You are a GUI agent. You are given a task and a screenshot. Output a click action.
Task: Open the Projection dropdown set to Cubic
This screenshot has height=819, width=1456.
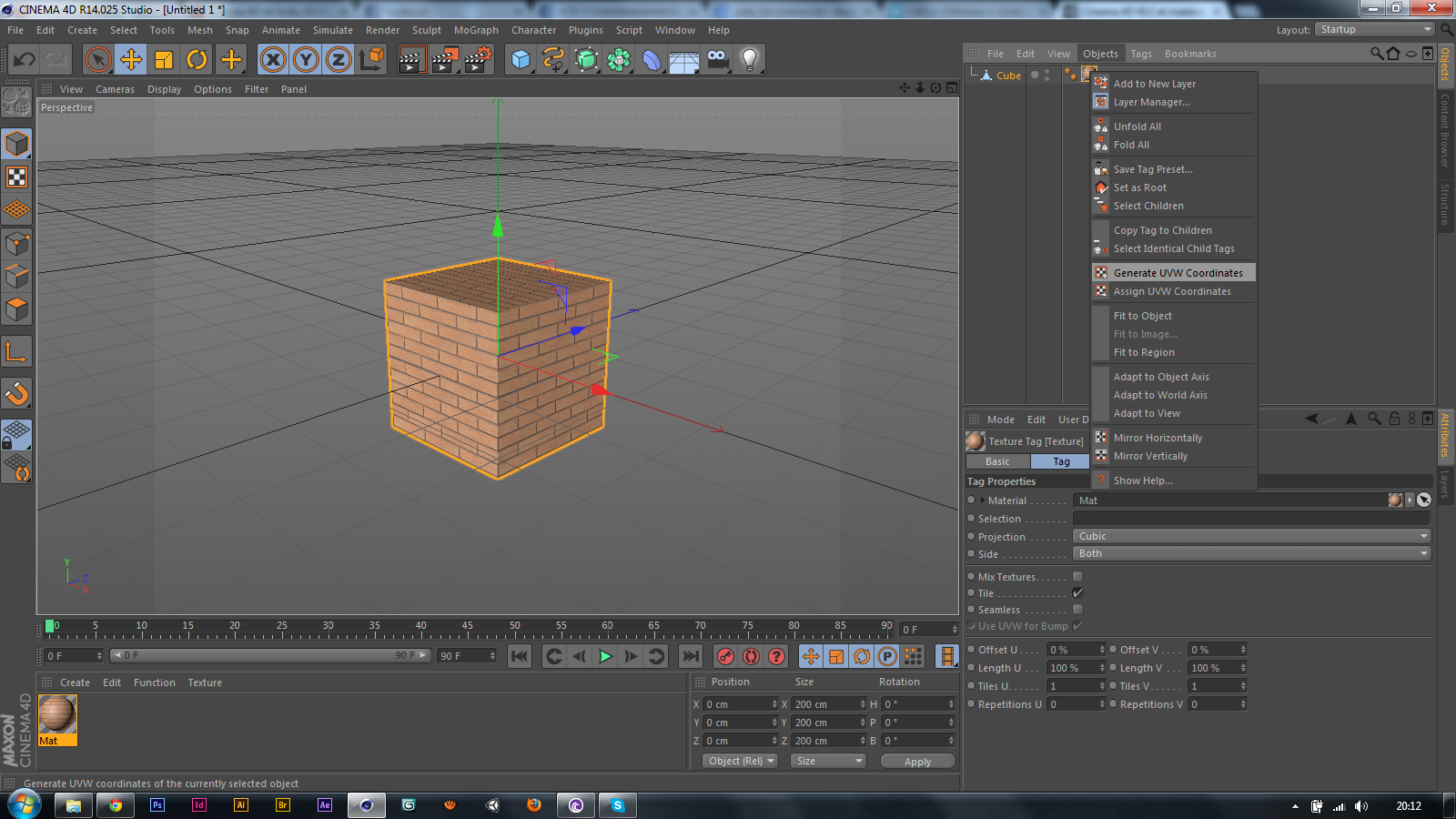point(1251,536)
